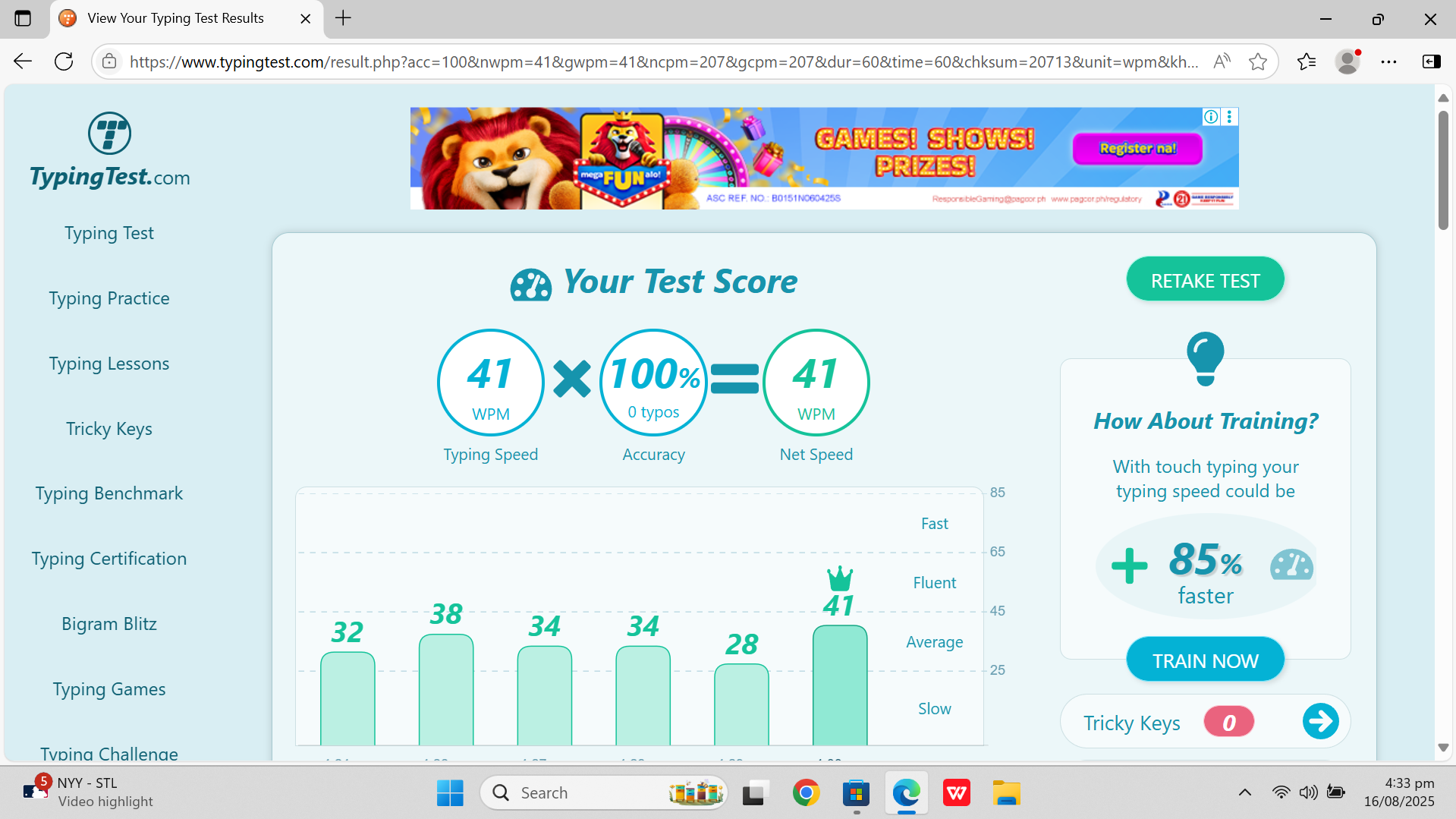The image size is (1456, 819).
Task: Open the tab actions menu at top left
Action: (24, 18)
